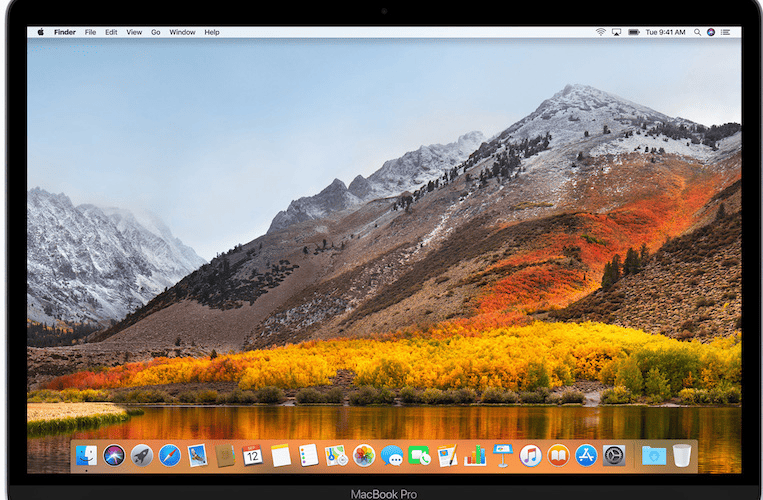Open the Apple menu

pyautogui.click(x=41, y=32)
